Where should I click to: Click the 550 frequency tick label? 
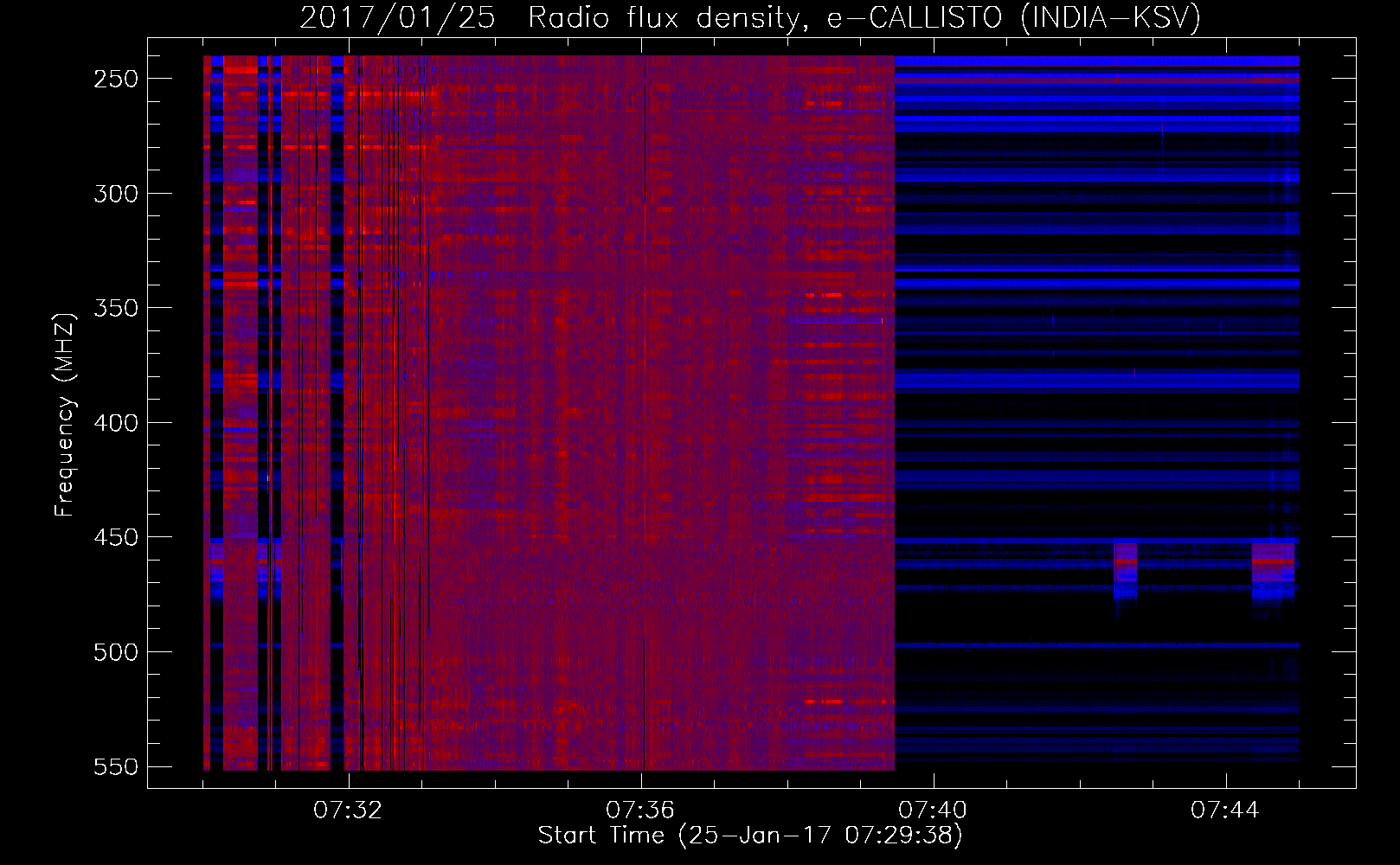point(116,767)
